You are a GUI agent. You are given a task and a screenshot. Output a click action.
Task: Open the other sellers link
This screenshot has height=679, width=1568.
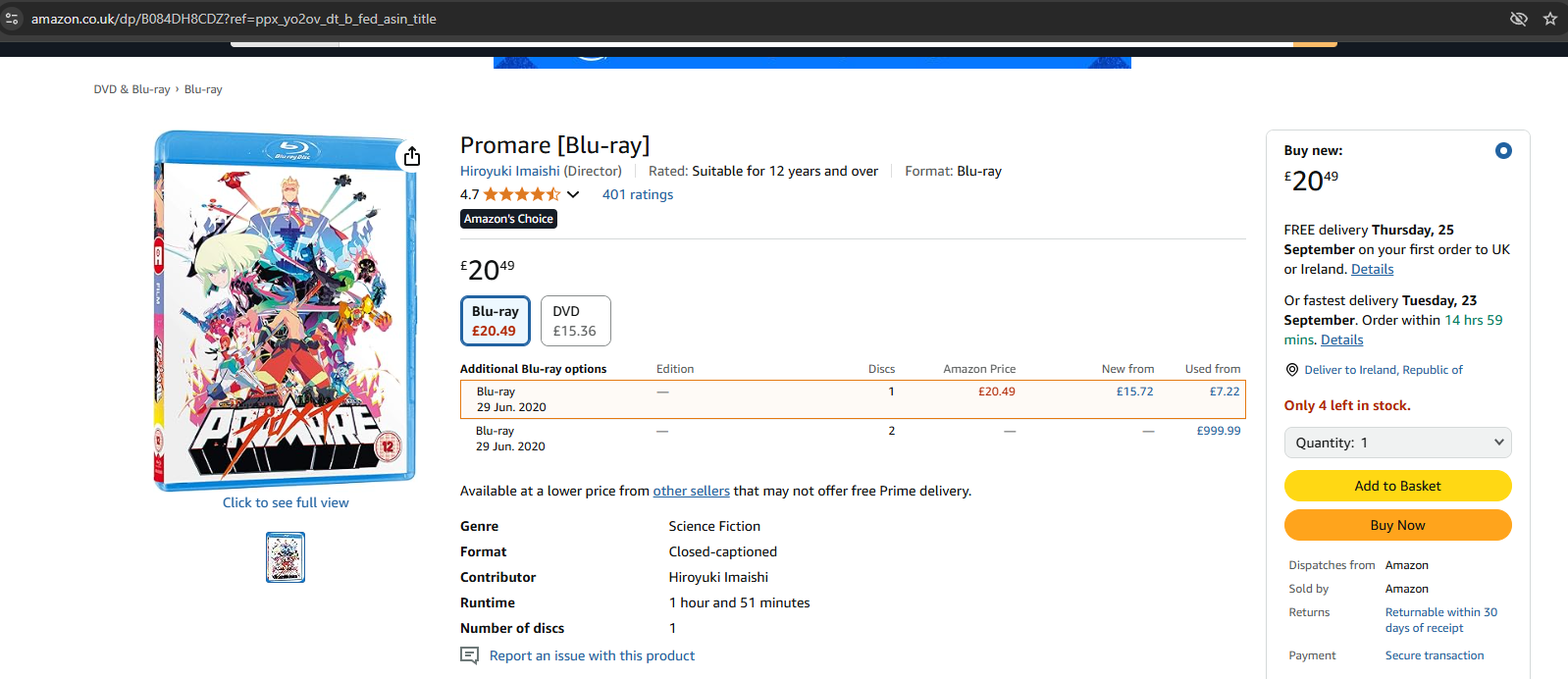pos(692,491)
